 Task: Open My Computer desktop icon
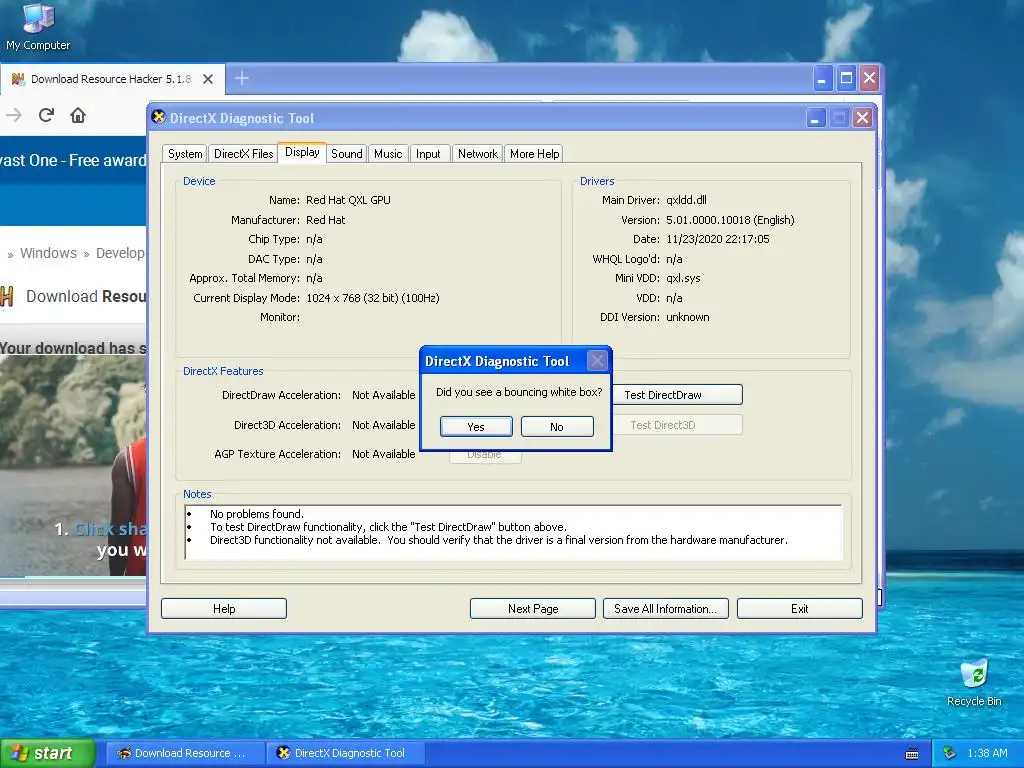(x=38, y=26)
